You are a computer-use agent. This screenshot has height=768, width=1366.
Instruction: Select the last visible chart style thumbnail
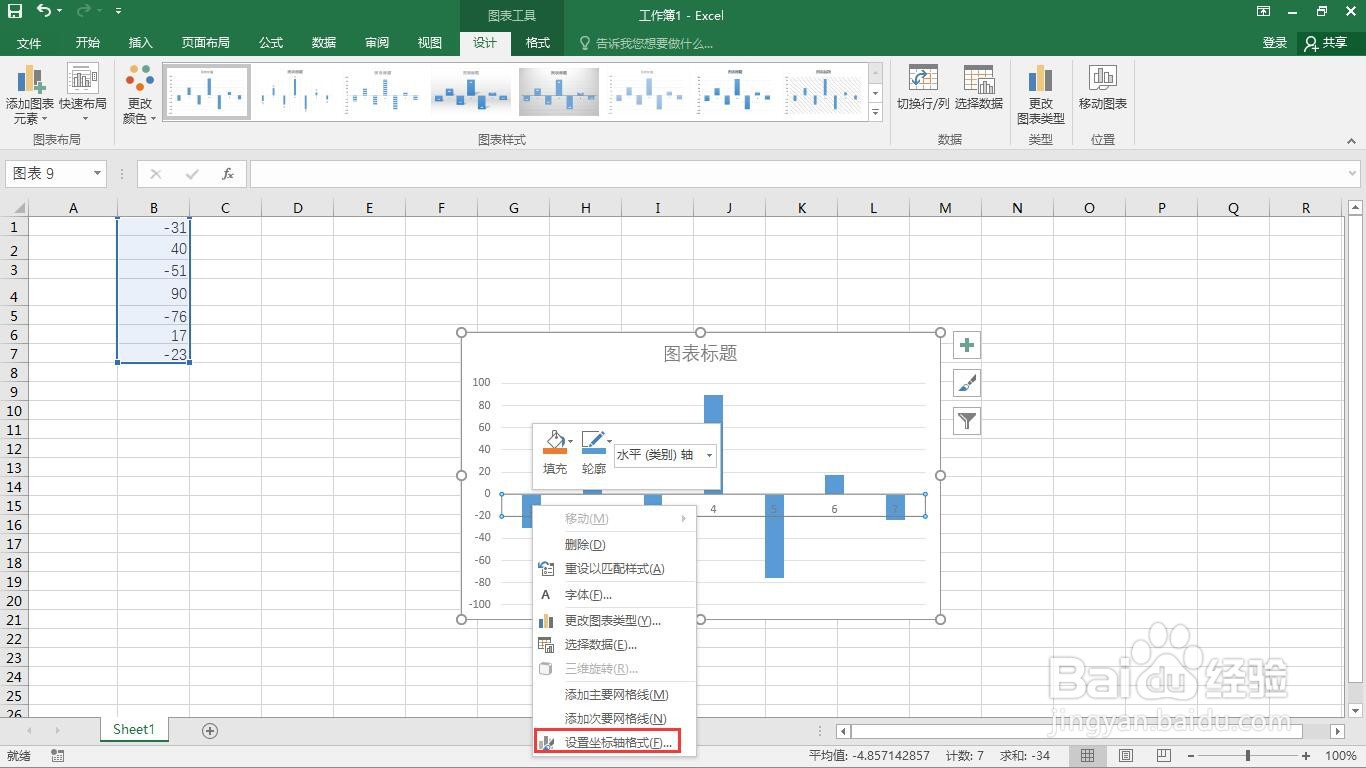pos(823,93)
